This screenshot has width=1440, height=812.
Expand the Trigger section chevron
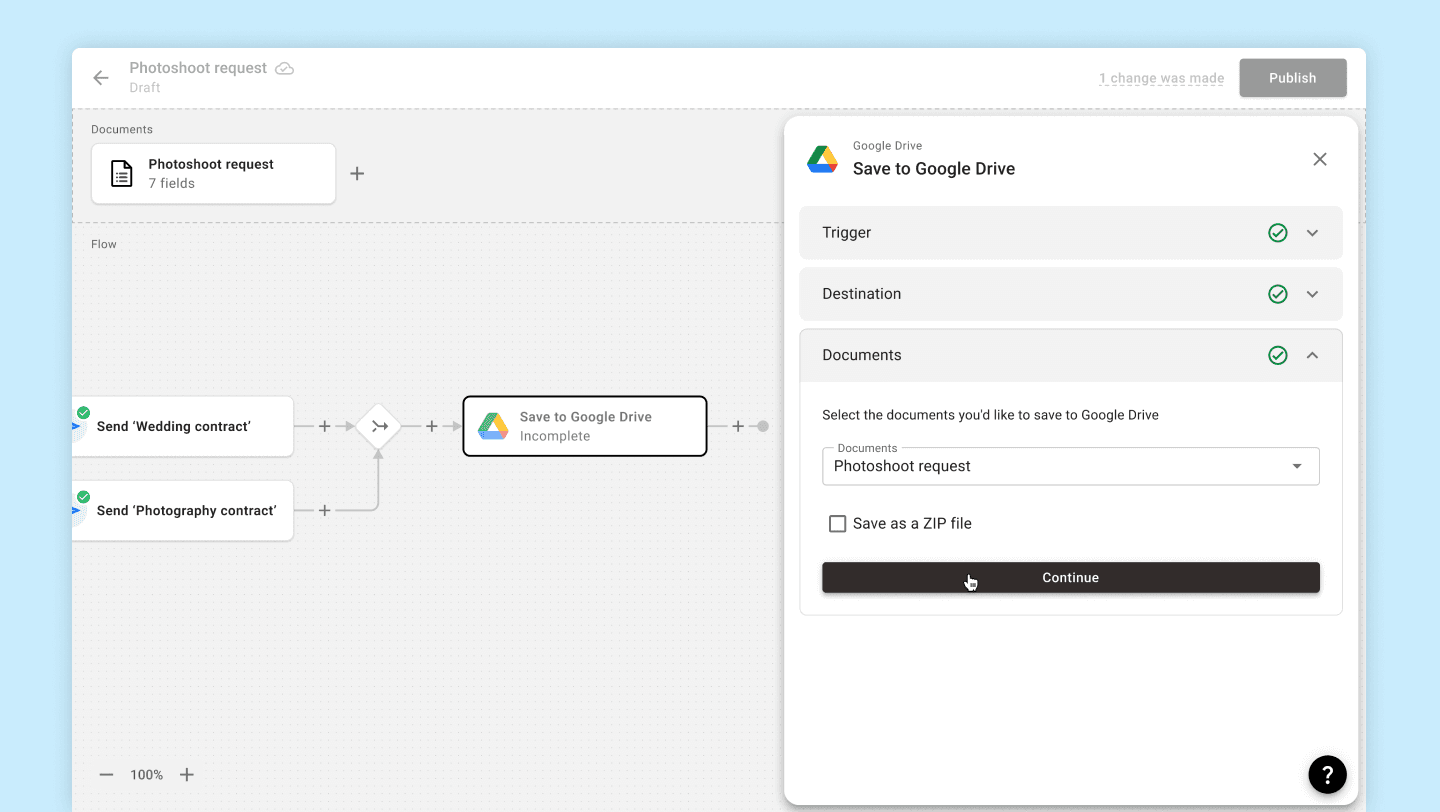(x=1313, y=233)
